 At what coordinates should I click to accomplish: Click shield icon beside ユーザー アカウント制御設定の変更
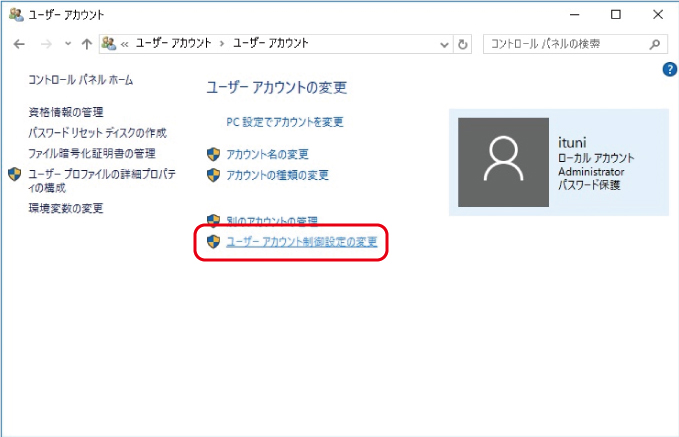213,242
